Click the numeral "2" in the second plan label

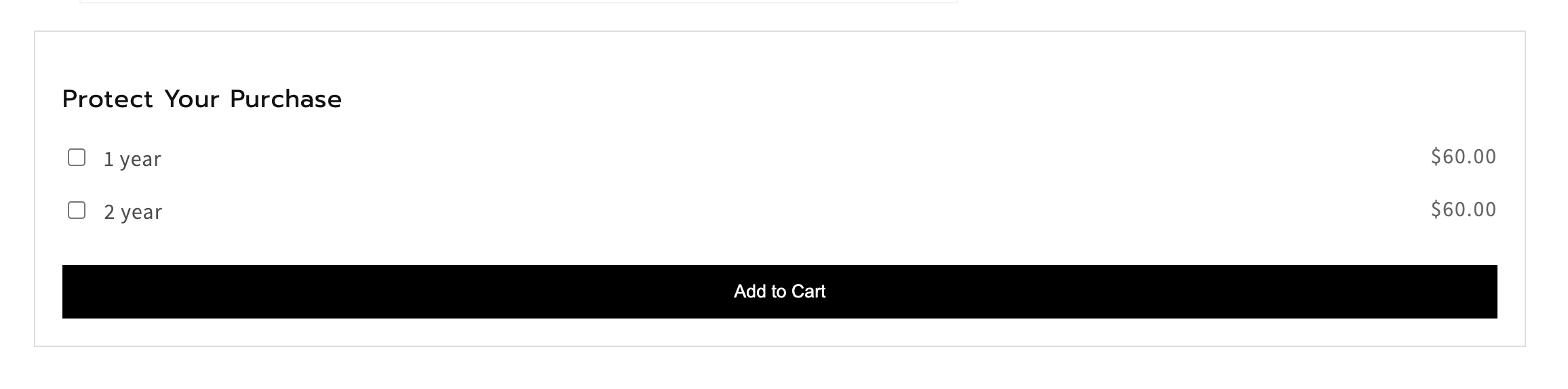click(109, 212)
